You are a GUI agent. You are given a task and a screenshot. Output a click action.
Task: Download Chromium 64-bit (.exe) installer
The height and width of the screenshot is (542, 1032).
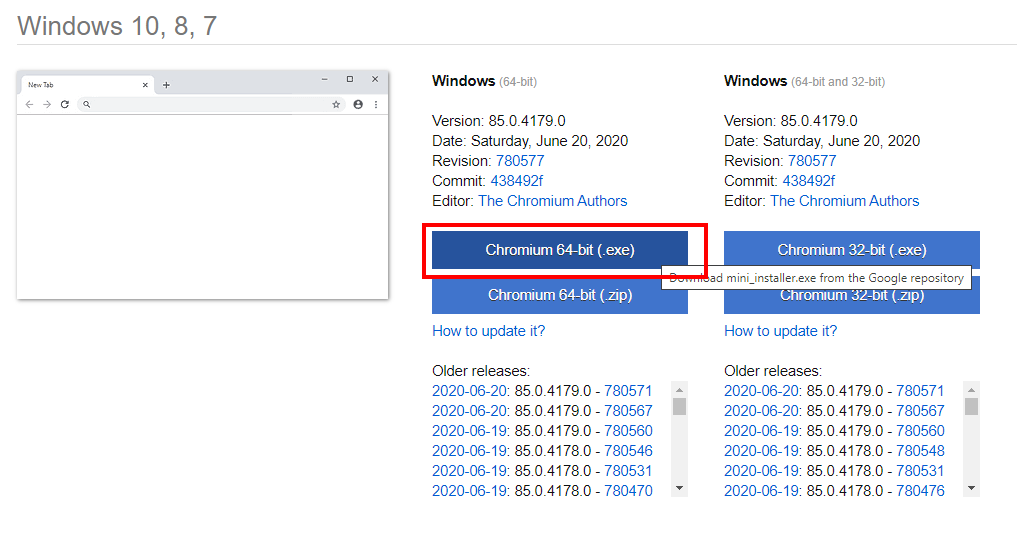pos(560,250)
